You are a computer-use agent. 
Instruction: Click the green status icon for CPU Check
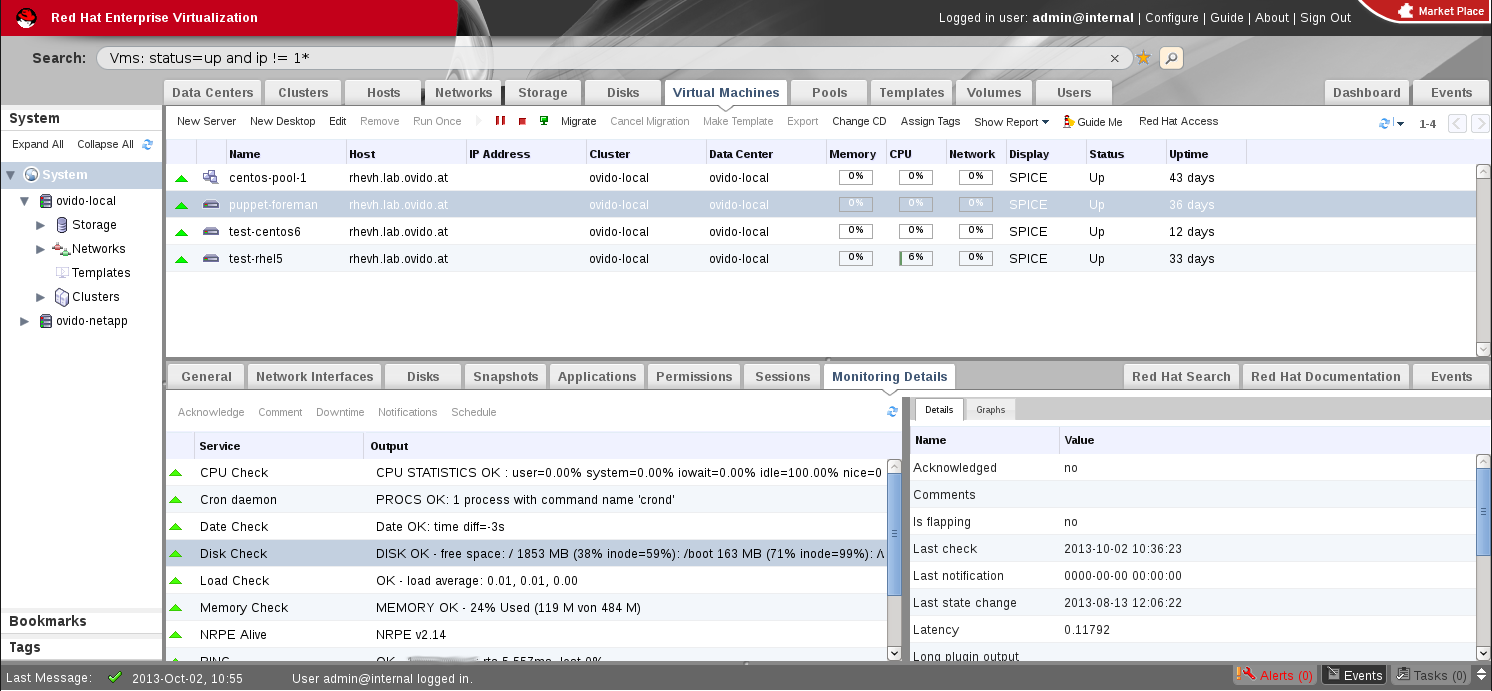click(176, 472)
